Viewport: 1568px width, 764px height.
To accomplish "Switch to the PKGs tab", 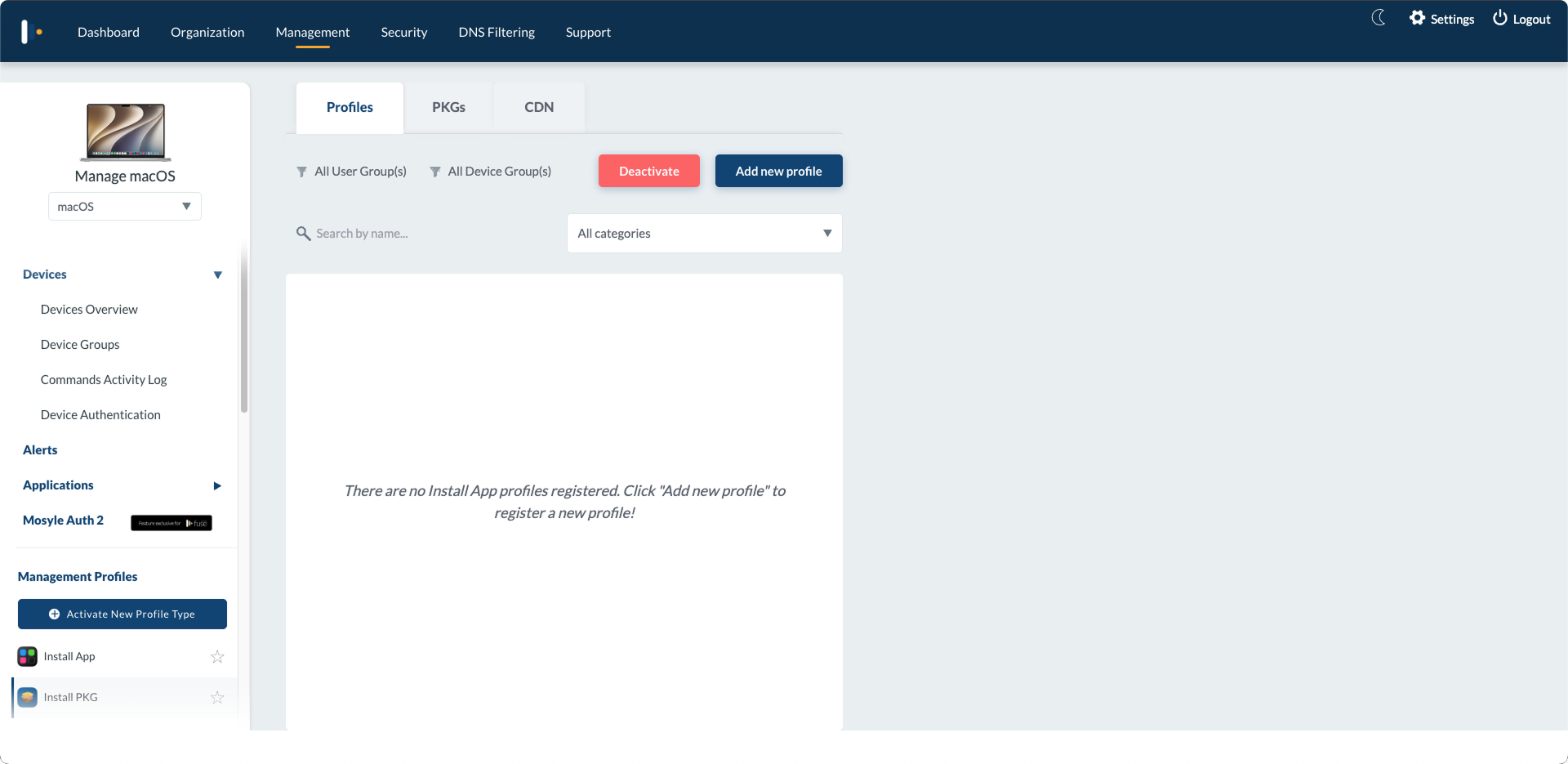I will pyautogui.click(x=448, y=108).
